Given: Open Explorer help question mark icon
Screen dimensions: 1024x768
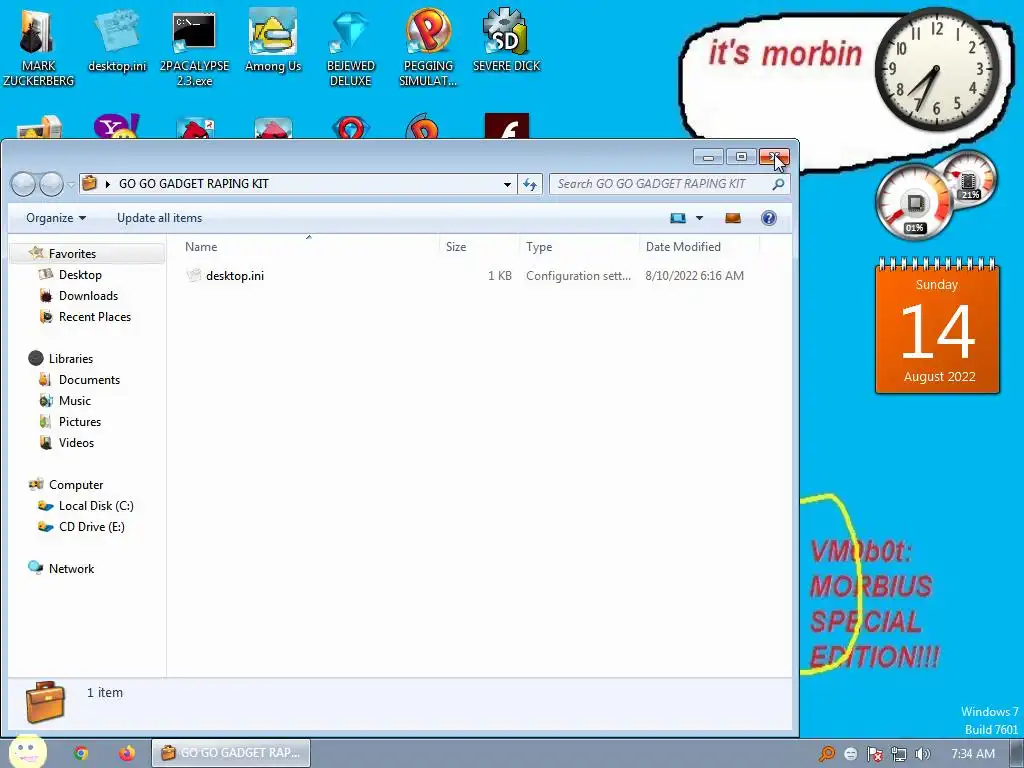Looking at the screenshot, I should [769, 218].
